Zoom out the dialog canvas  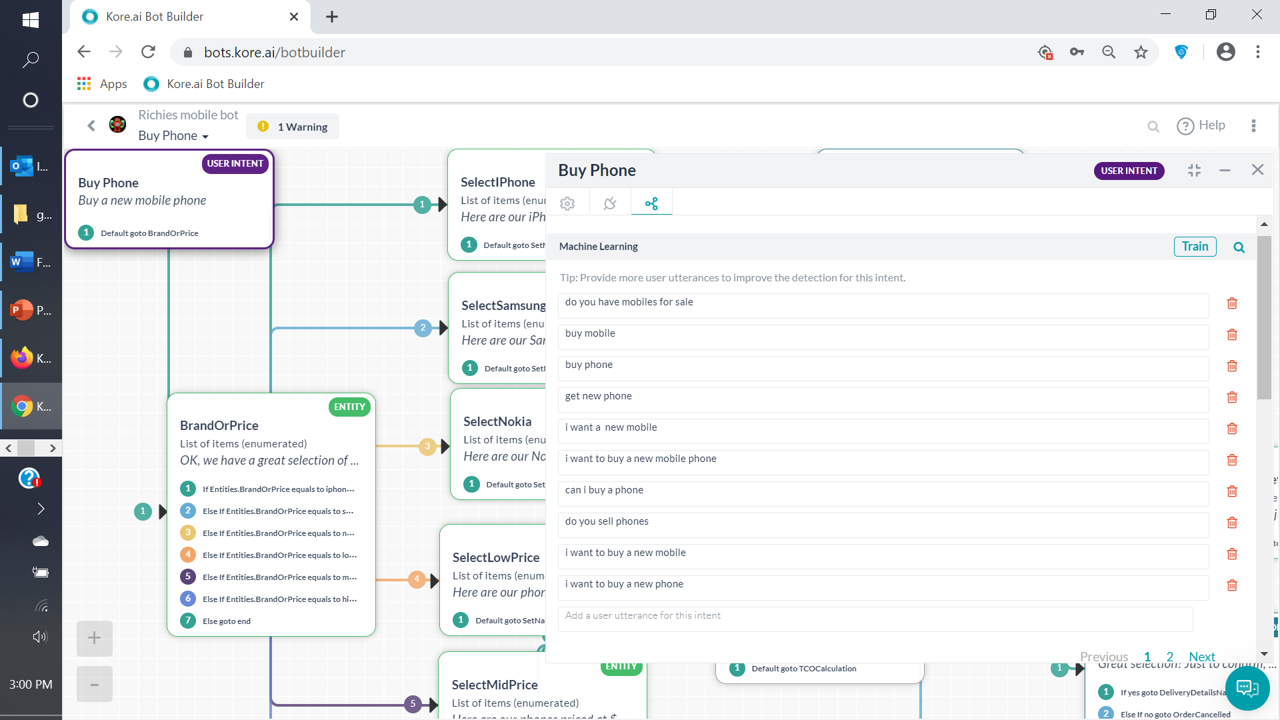[94, 685]
